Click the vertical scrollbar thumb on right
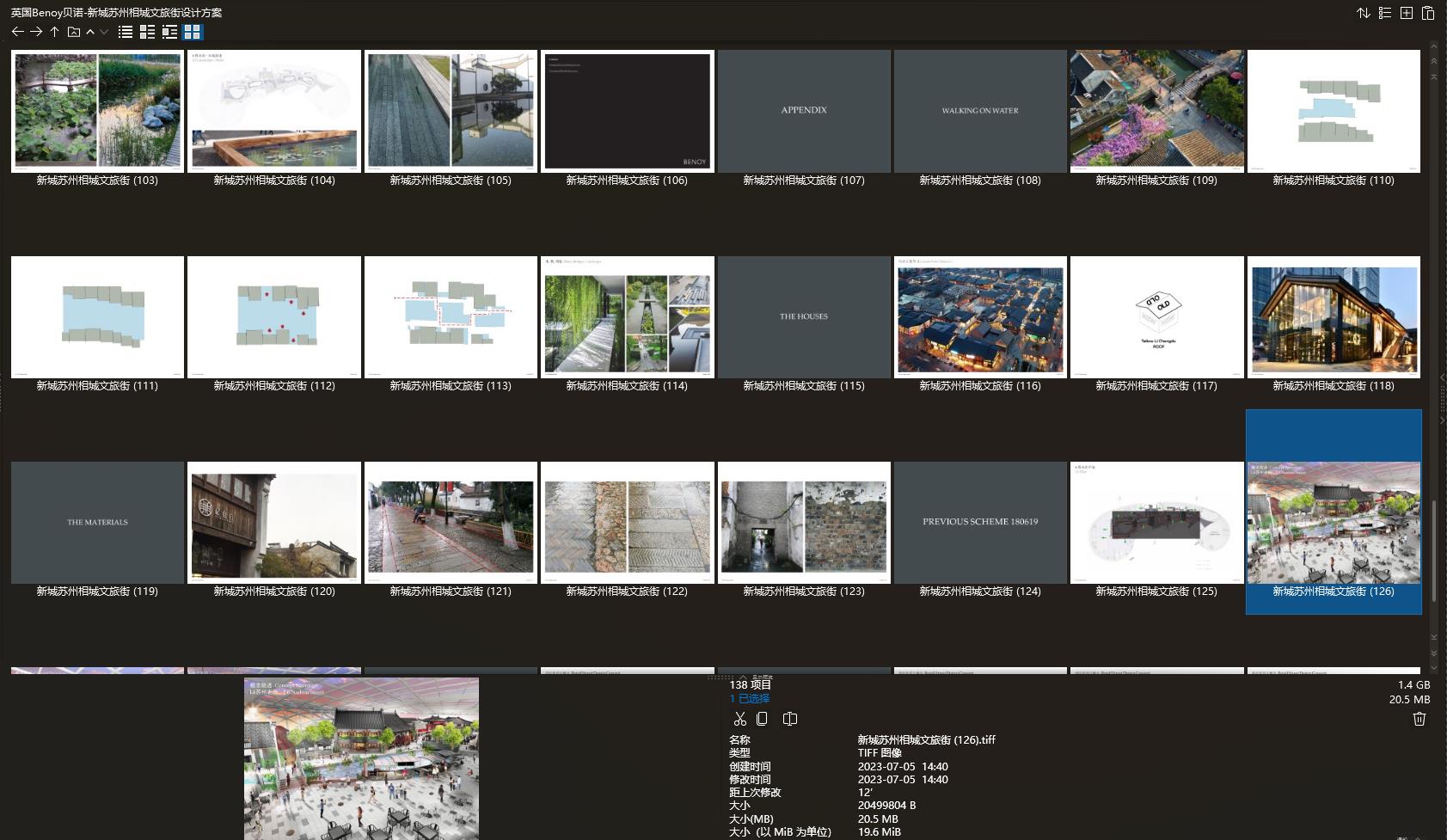The height and width of the screenshot is (840, 1447). pyautogui.click(x=1433, y=550)
